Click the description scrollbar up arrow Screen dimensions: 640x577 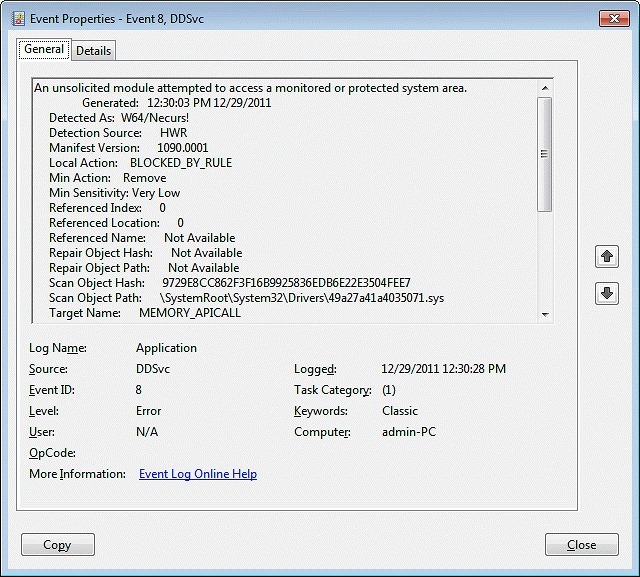545,87
